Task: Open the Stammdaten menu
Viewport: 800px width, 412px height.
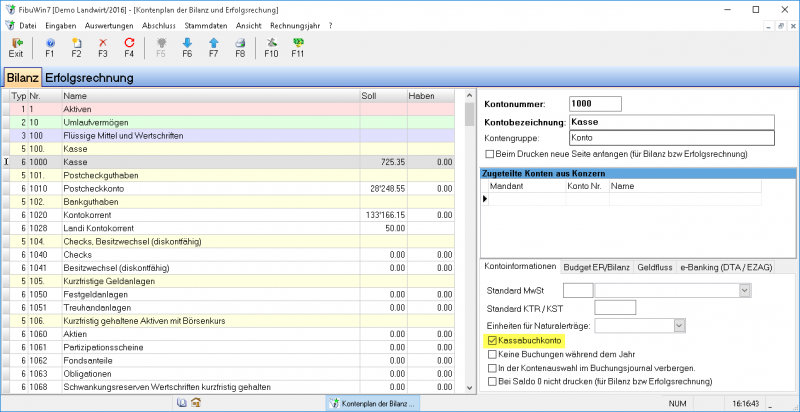Action: (207, 25)
